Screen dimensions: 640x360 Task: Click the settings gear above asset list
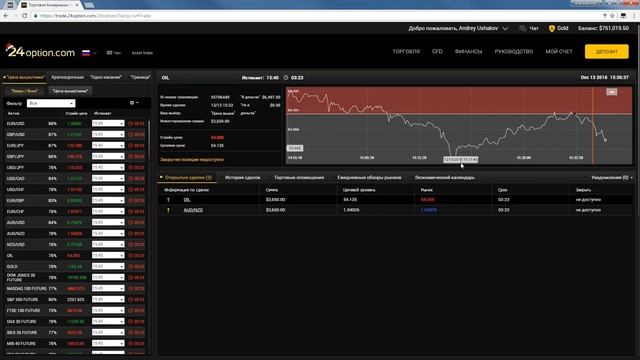(132, 103)
